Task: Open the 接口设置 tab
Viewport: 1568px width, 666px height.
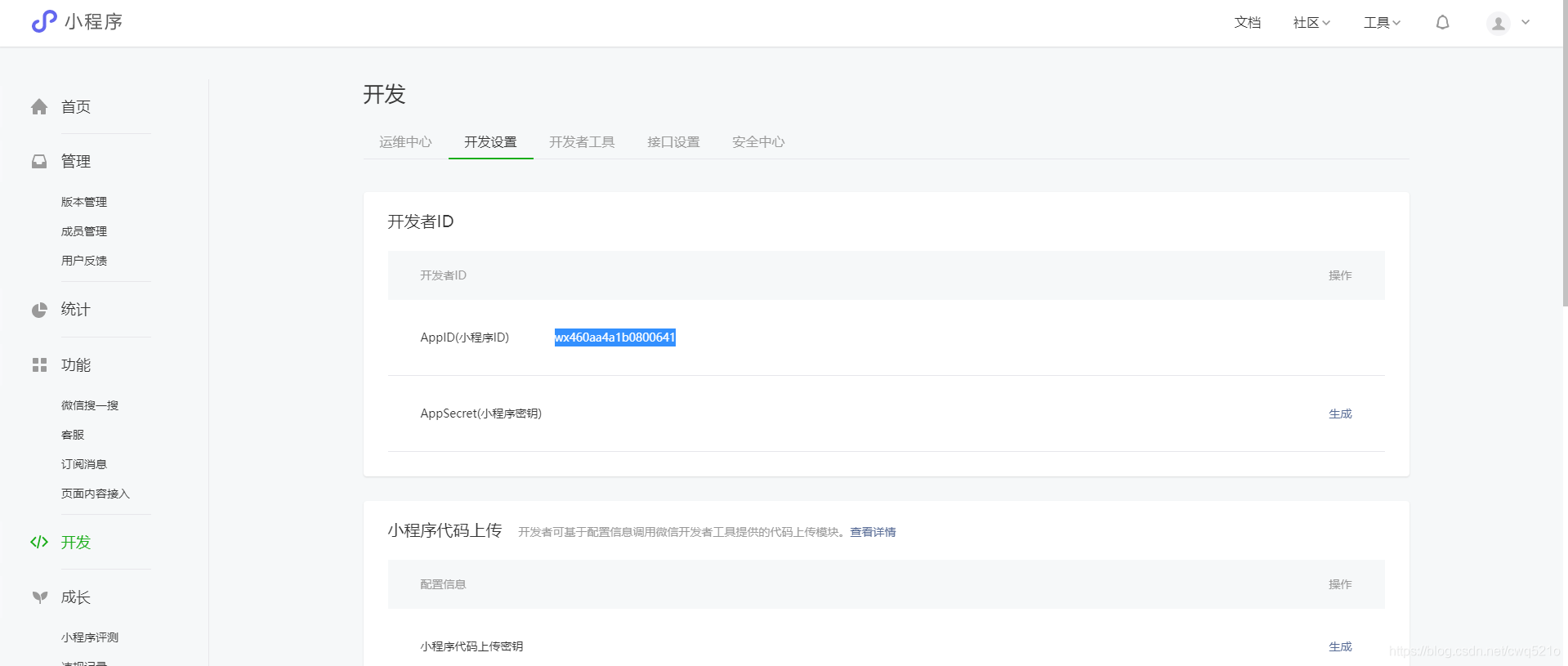Action: click(x=673, y=142)
